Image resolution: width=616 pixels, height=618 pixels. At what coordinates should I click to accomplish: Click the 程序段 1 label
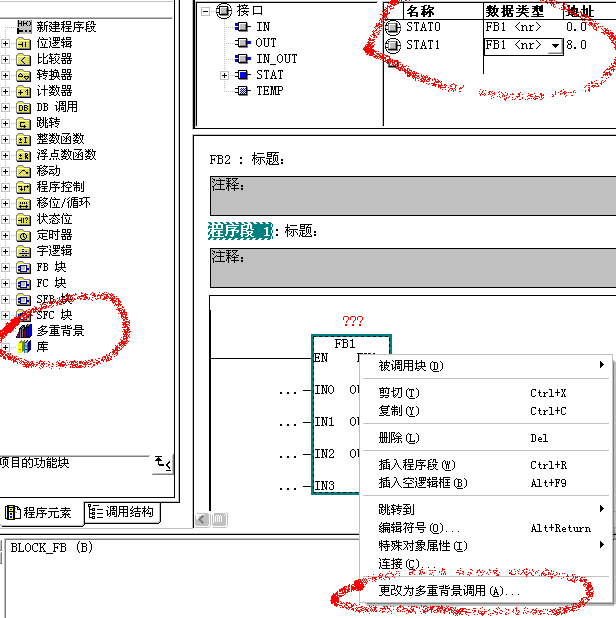[240, 231]
